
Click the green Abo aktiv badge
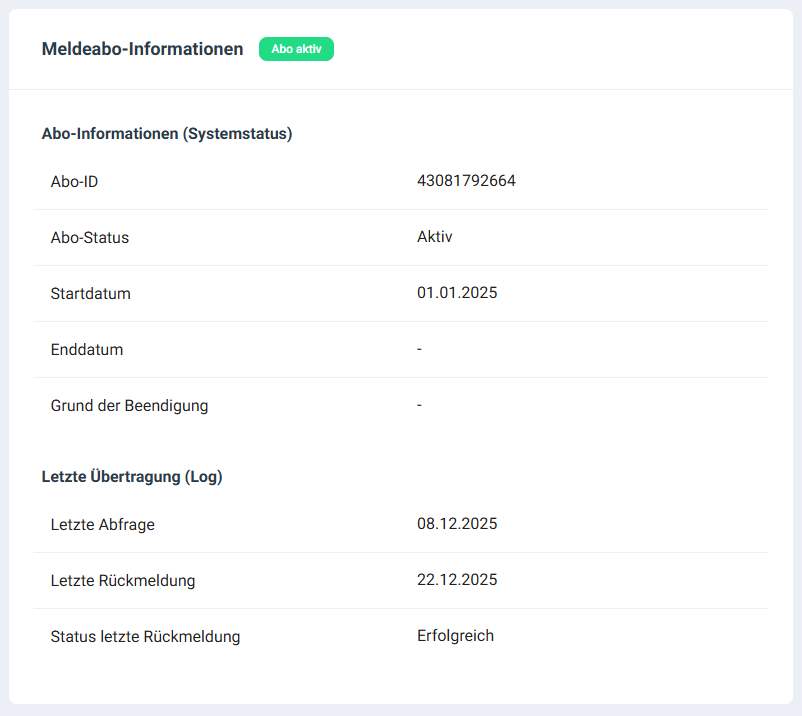tap(296, 49)
